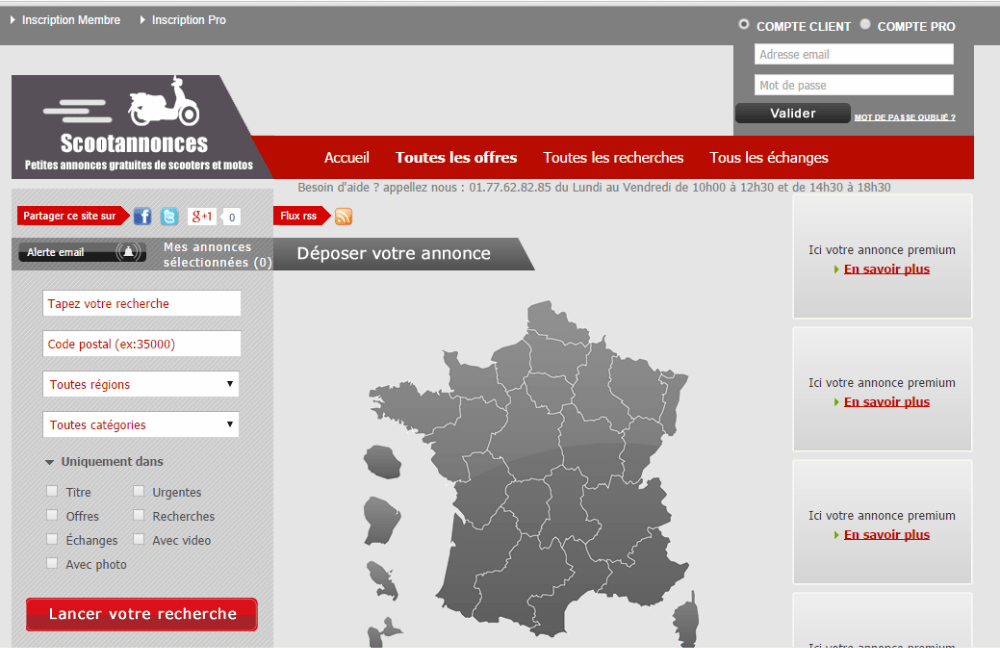The image size is (1000, 648).
Task: Open the Toutes catégories dropdown
Action: pos(141,425)
